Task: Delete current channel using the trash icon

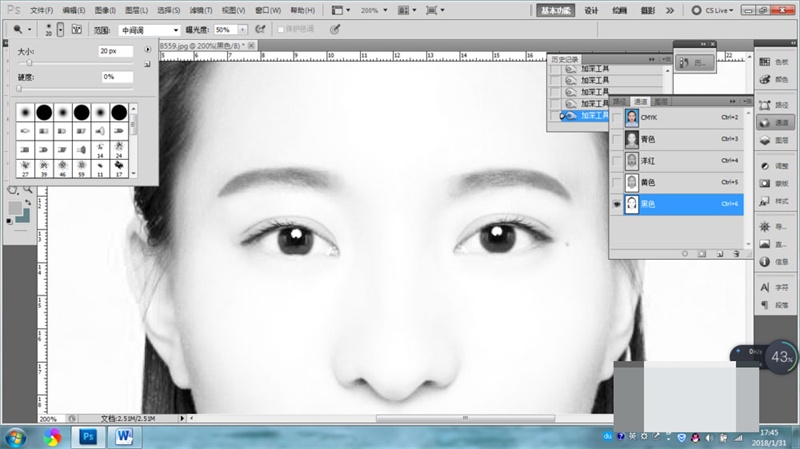Action: pyautogui.click(x=735, y=254)
